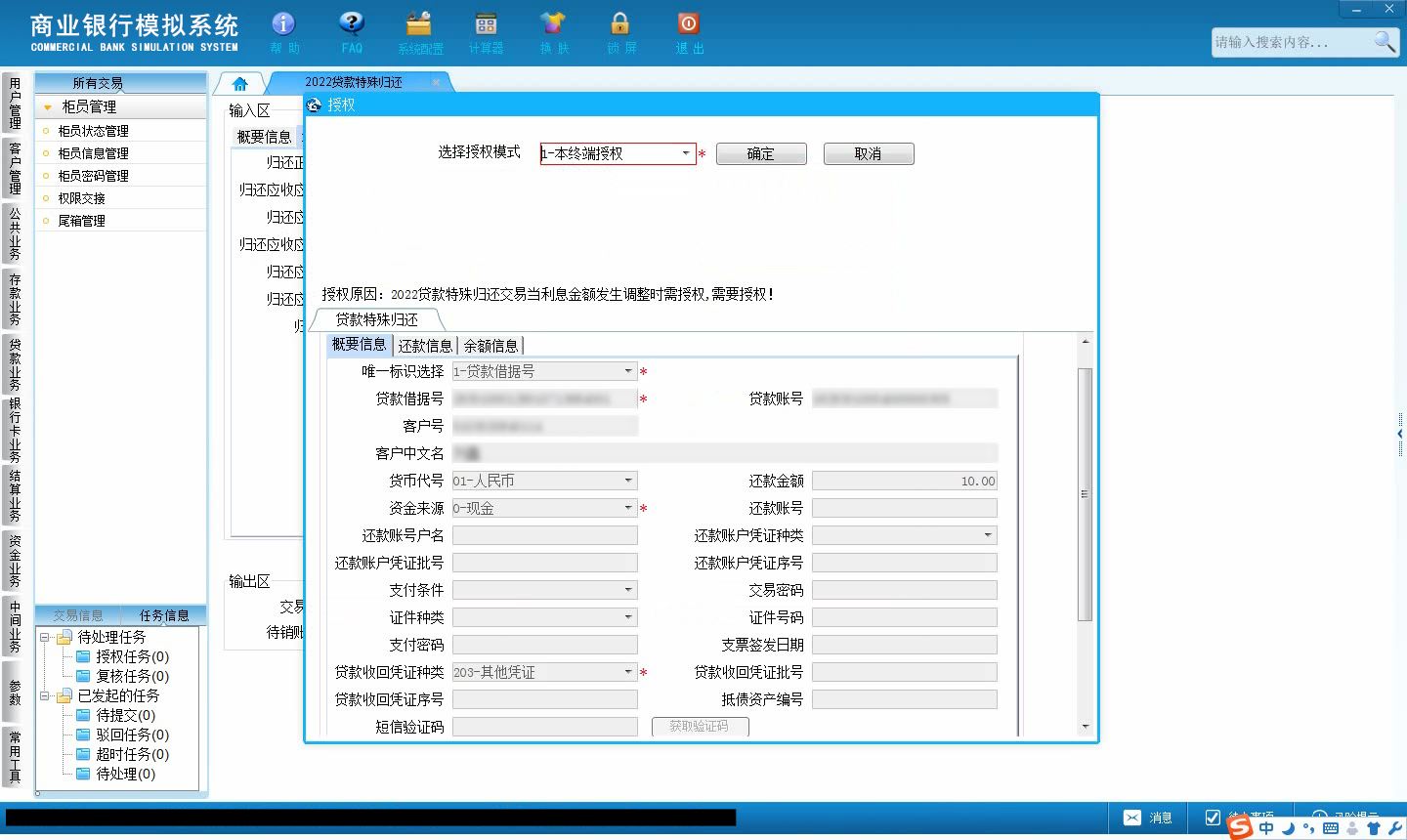The height and width of the screenshot is (840, 1407).
Task: Click the 授权任务(0) folder icon
Action: pos(83,657)
